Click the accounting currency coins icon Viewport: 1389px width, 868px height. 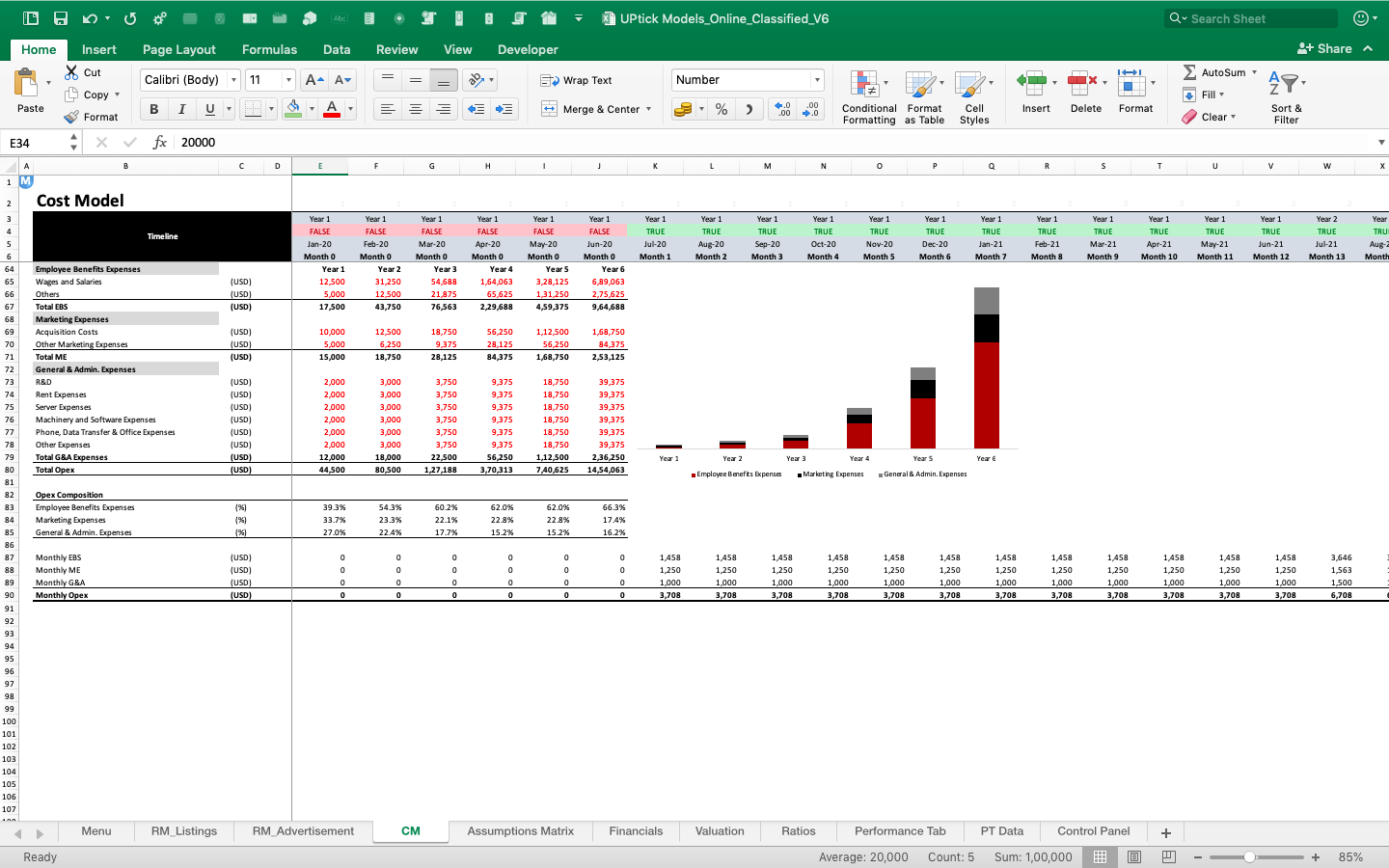click(683, 109)
